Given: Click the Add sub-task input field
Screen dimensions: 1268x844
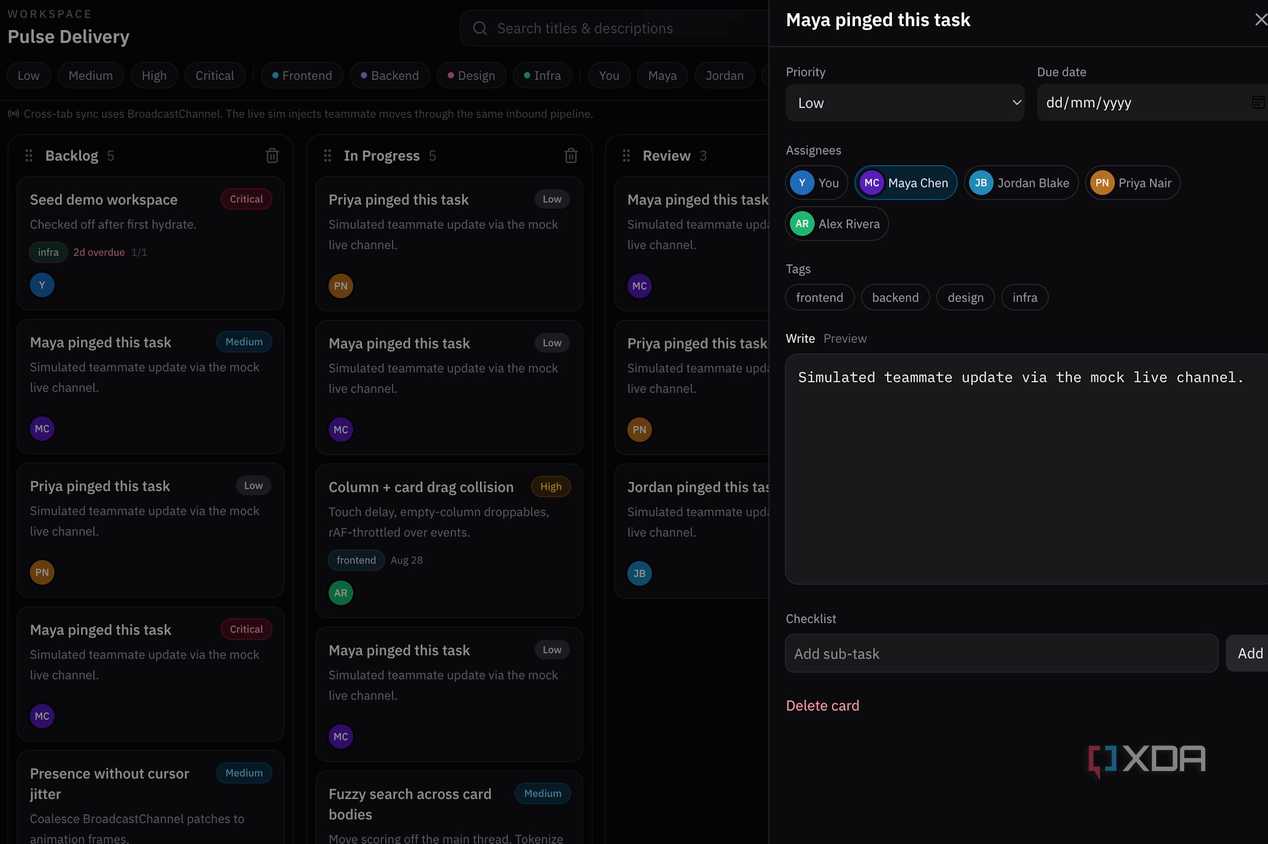Looking at the screenshot, I should point(1002,653).
